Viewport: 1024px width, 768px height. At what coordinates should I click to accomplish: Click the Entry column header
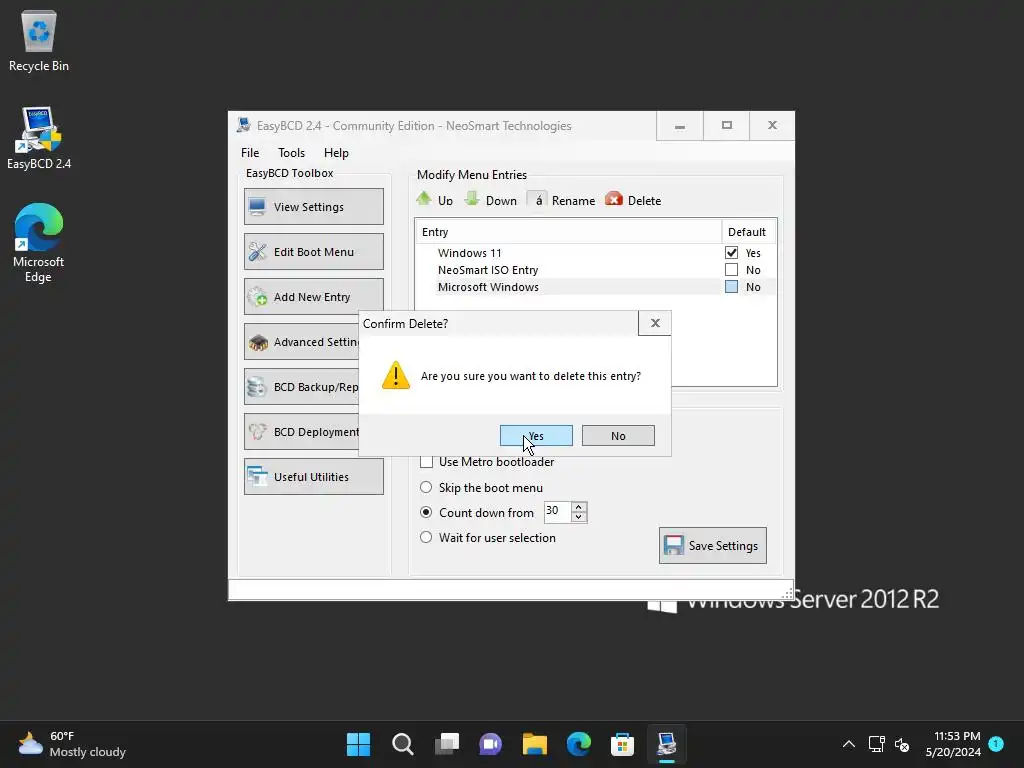pyautogui.click(x=568, y=232)
